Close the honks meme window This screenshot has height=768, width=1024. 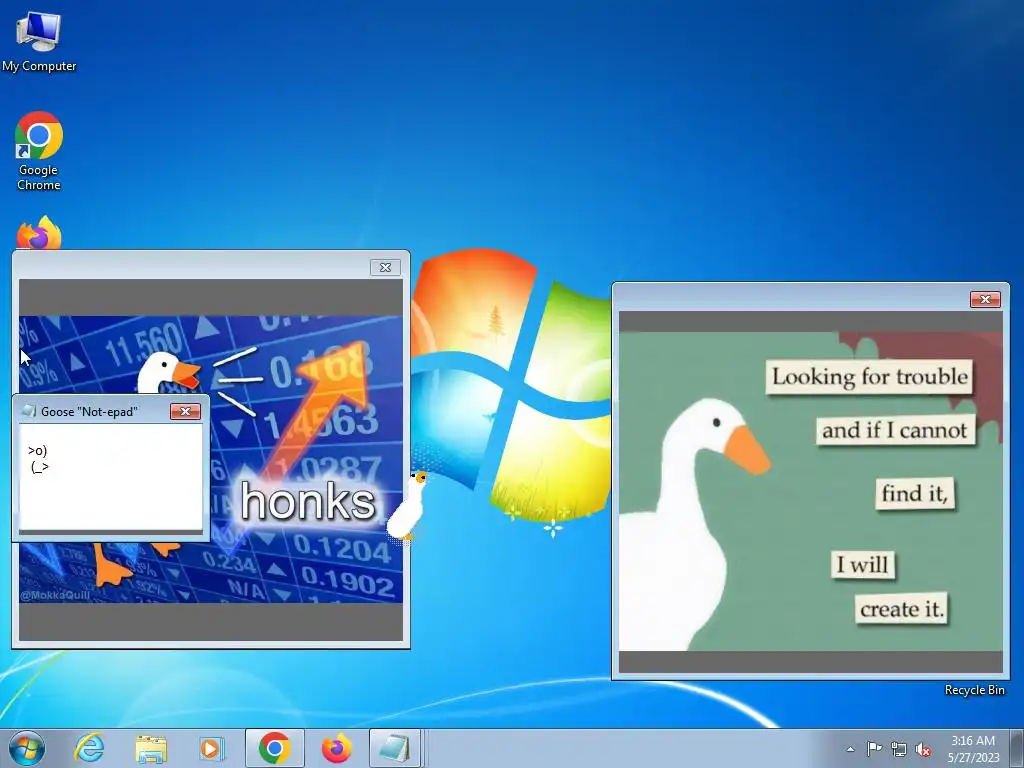385,267
